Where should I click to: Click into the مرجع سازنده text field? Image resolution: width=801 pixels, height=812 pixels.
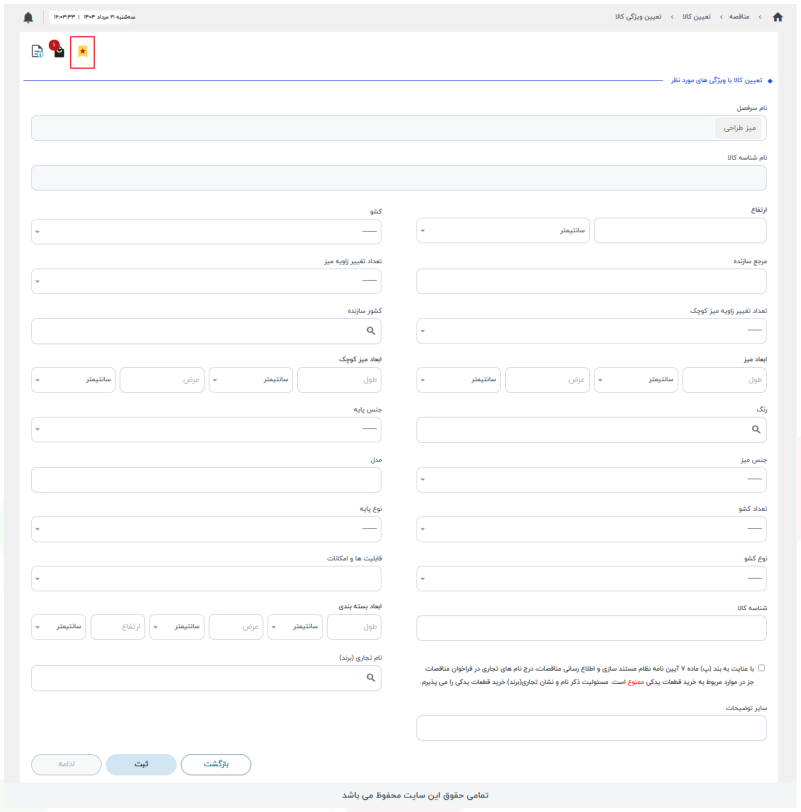tap(591, 281)
